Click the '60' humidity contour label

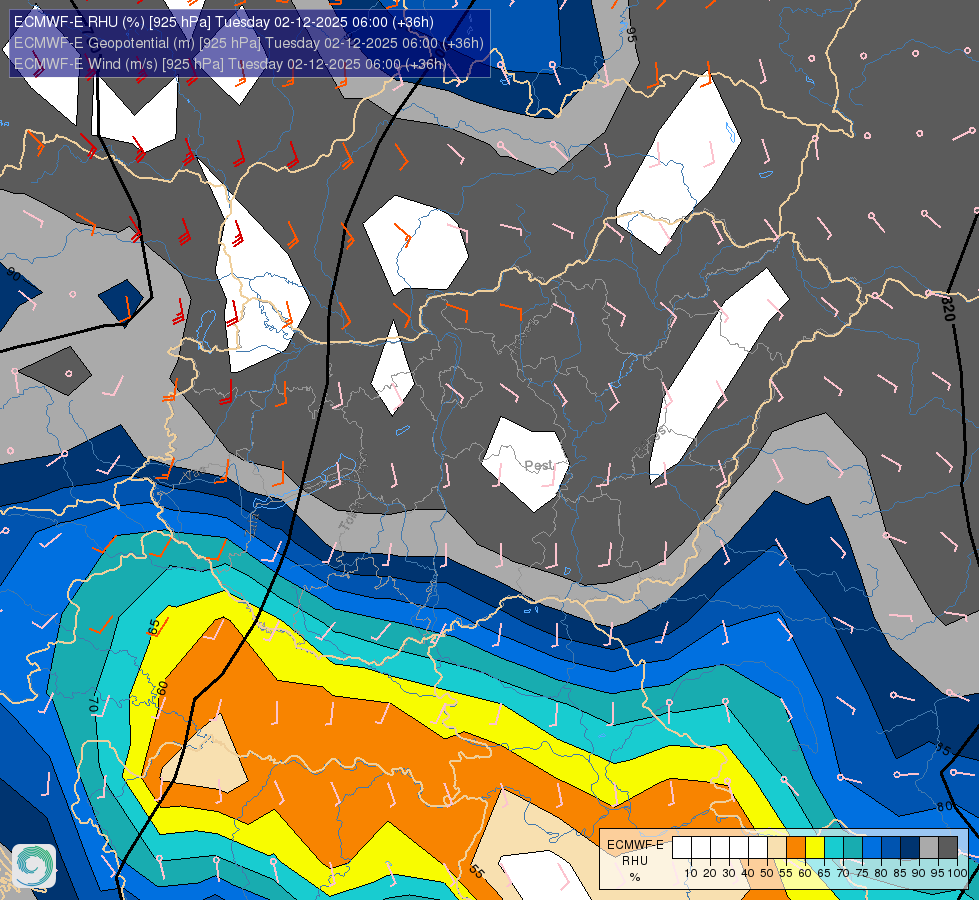coord(162,690)
